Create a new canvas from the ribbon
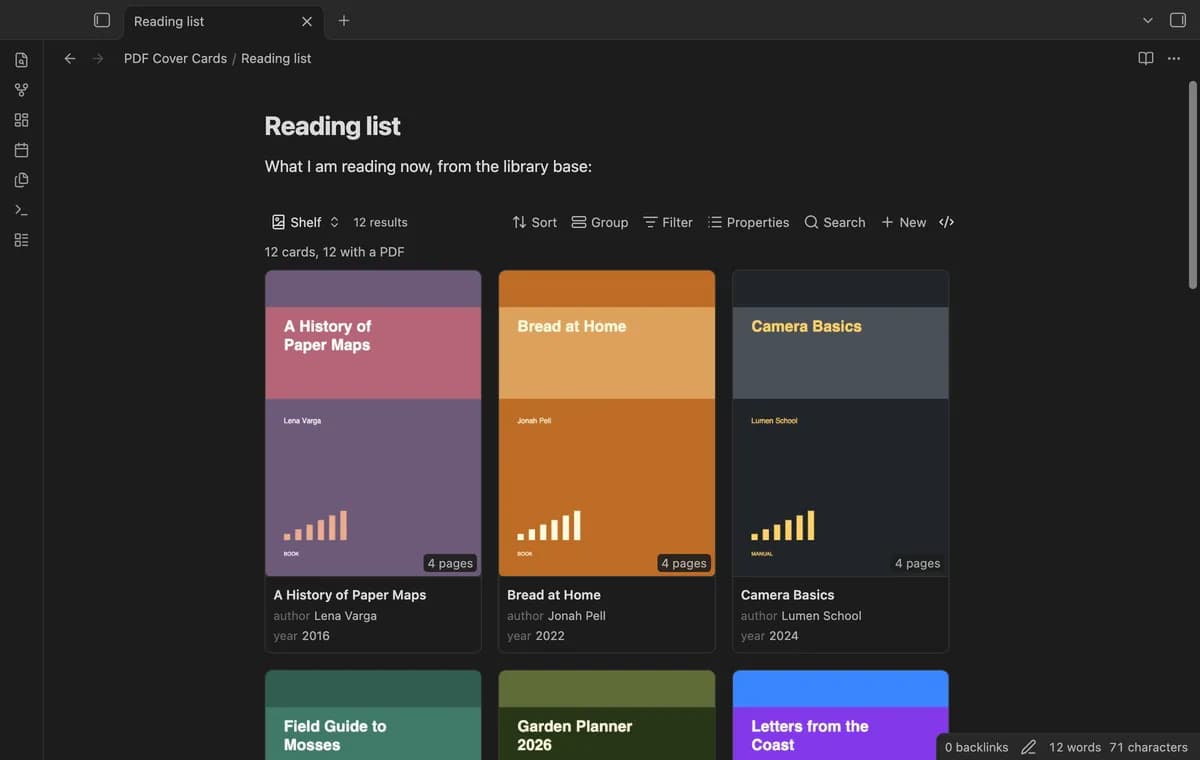1200x760 pixels. 21,120
